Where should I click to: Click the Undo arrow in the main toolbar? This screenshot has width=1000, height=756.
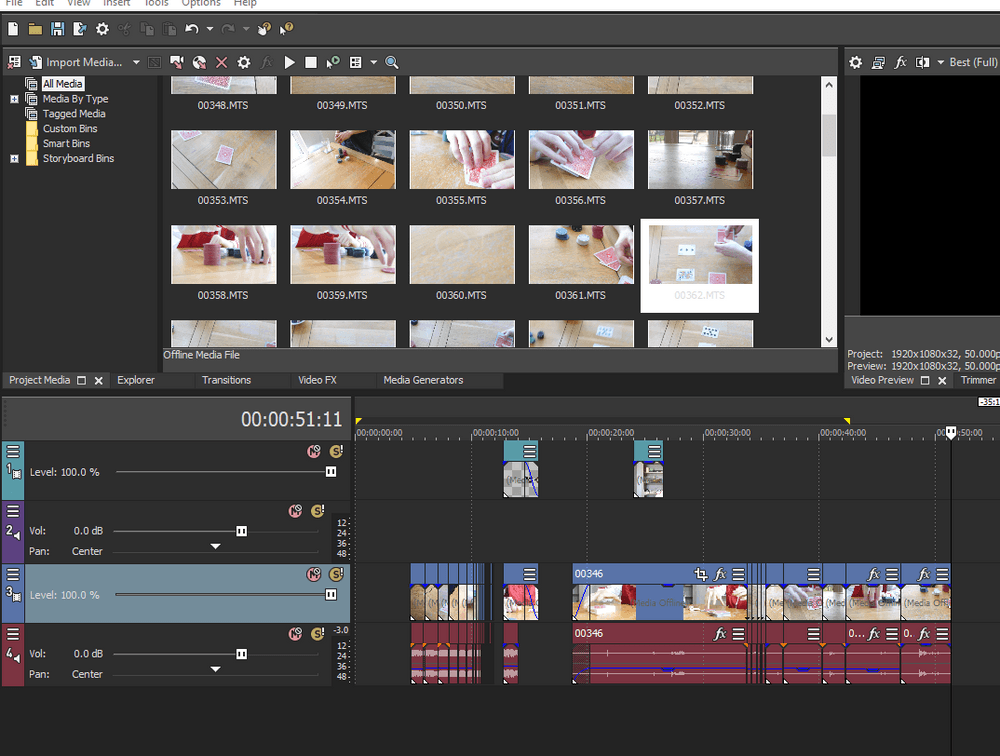(191, 29)
